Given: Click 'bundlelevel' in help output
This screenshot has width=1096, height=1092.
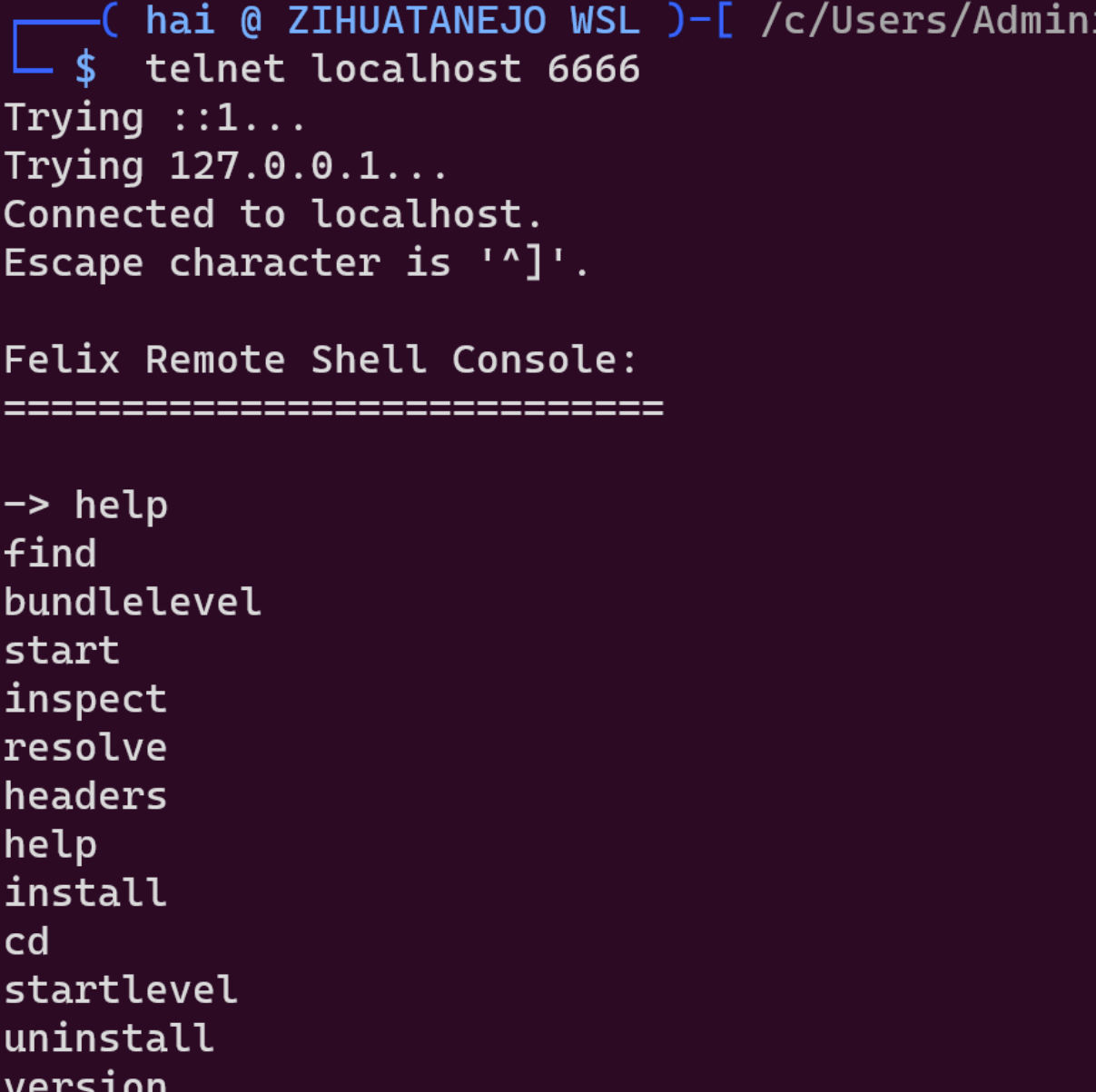Looking at the screenshot, I should pyautogui.click(x=133, y=602).
